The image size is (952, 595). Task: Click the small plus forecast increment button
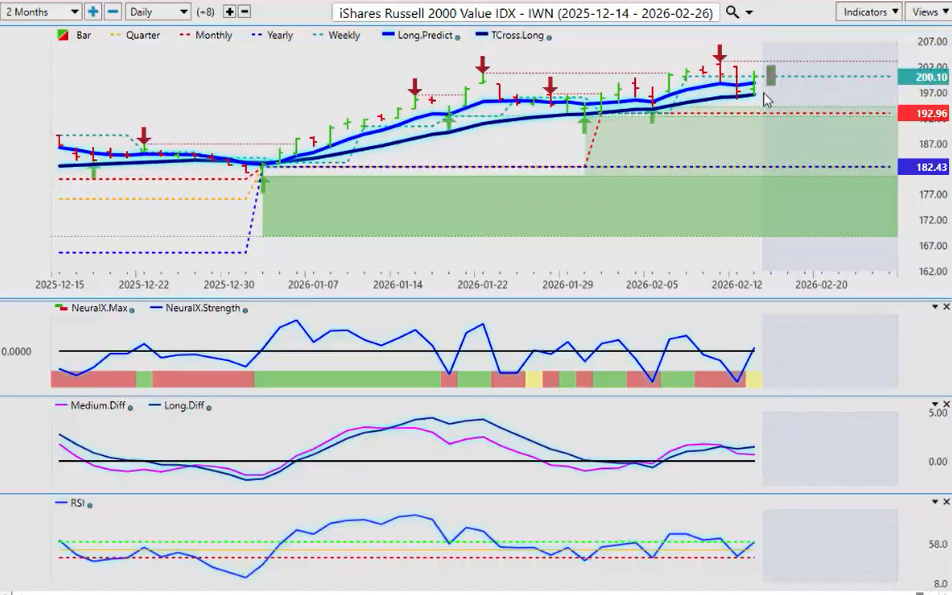[x=229, y=11]
